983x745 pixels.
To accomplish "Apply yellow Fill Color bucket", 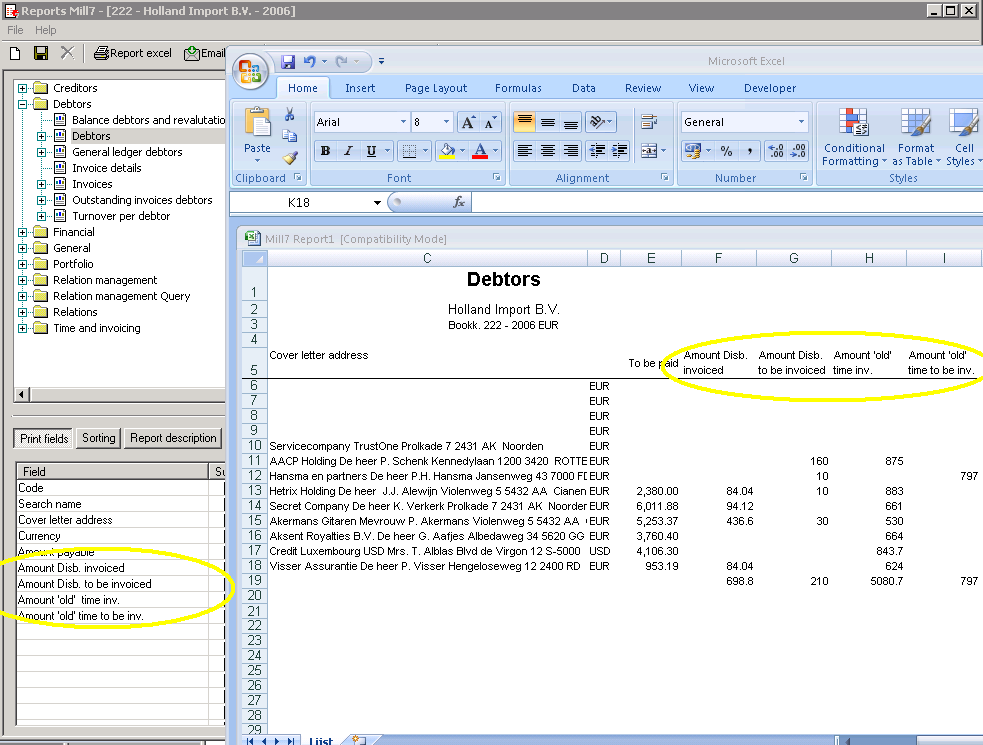I will pyautogui.click(x=447, y=151).
